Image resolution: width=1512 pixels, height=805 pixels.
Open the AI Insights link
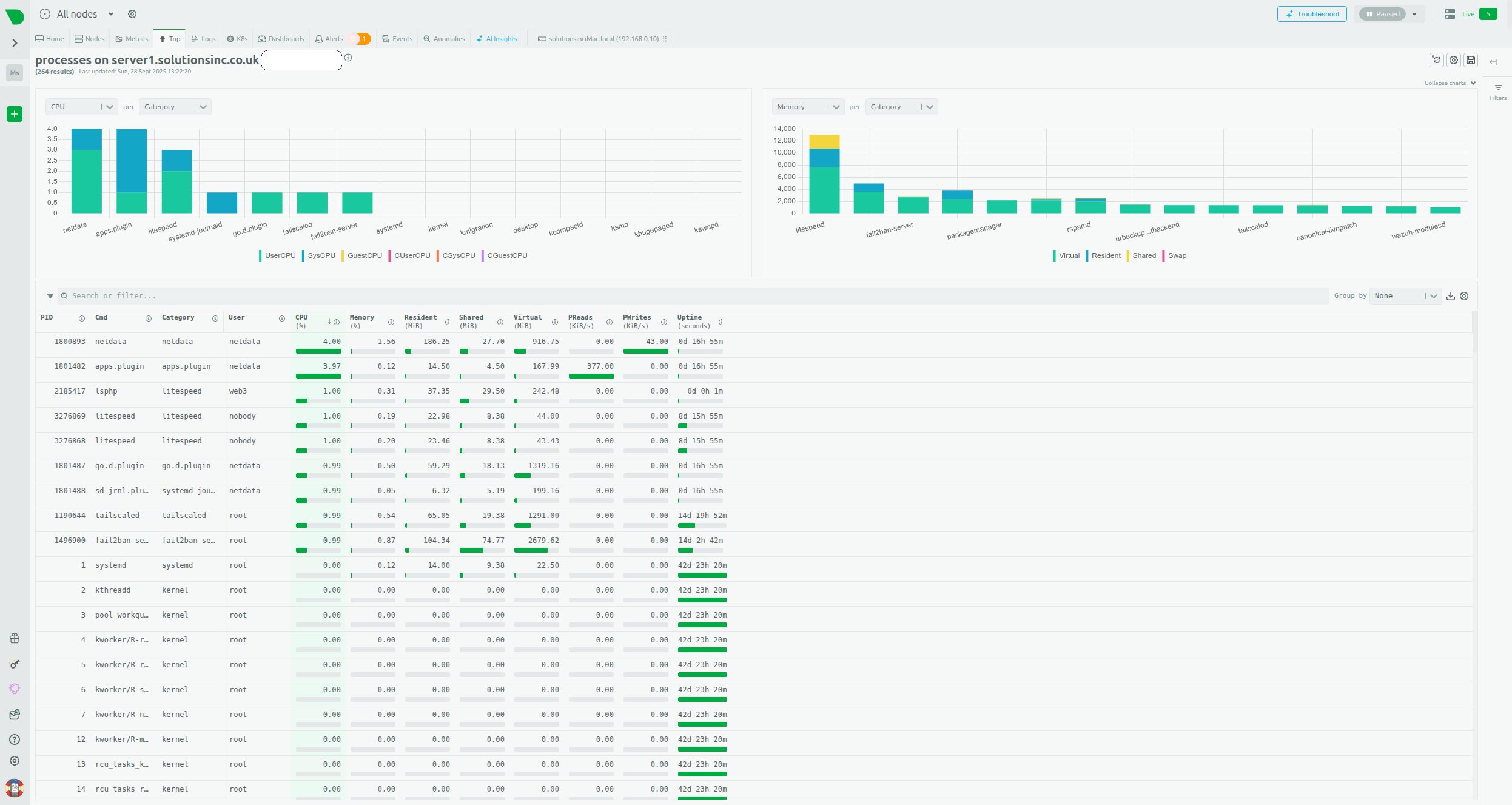click(x=497, y=39)
